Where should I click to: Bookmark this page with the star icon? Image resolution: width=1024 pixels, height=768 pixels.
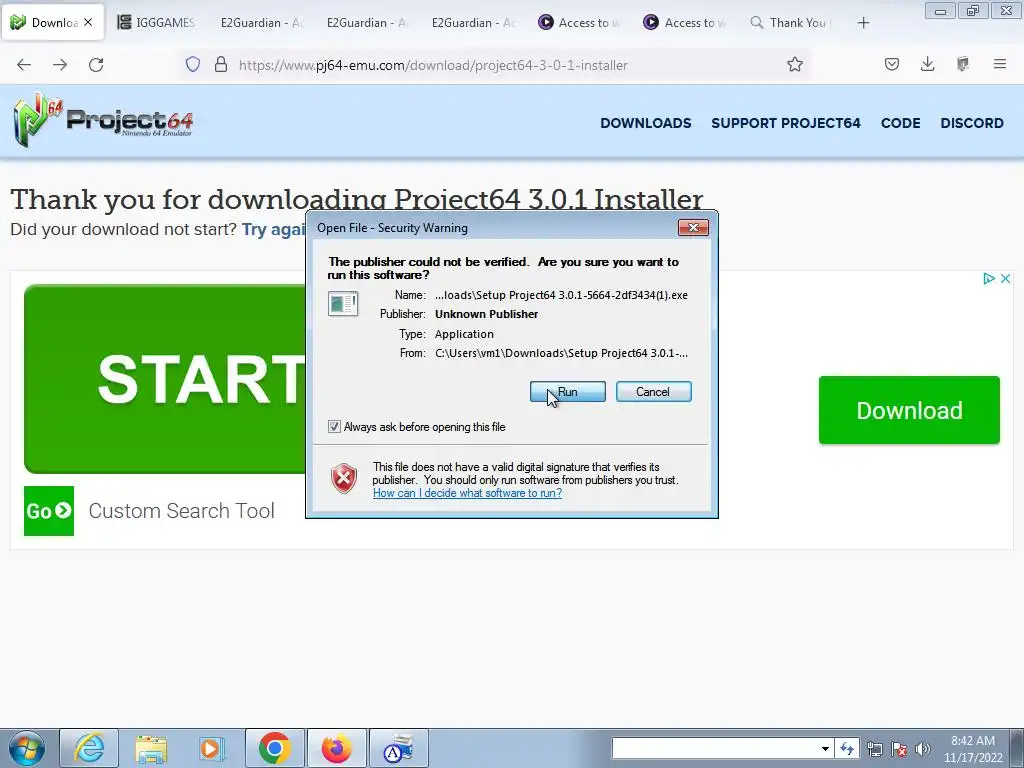[x=795, y=64]
